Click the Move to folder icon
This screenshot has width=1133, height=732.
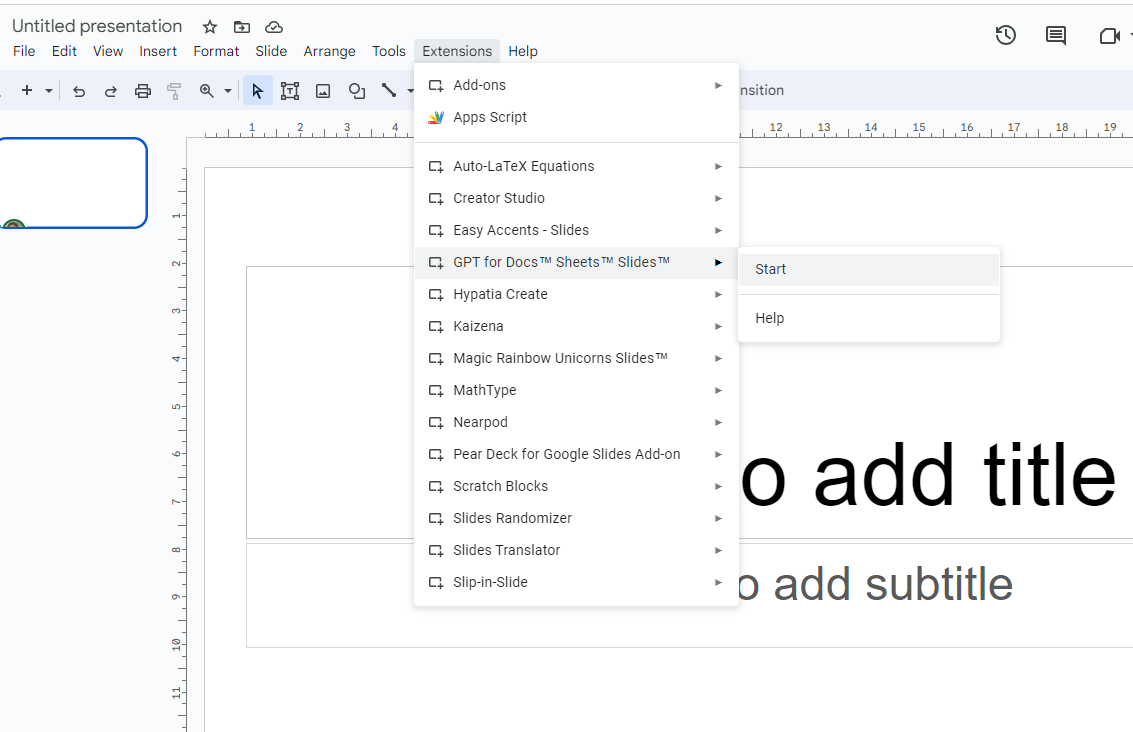[x=242, y=27]
